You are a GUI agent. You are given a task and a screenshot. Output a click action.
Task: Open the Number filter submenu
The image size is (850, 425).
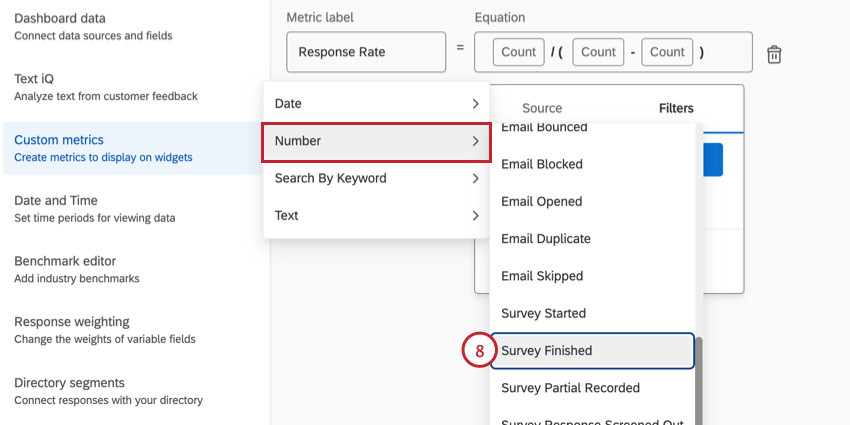[376, 141]
